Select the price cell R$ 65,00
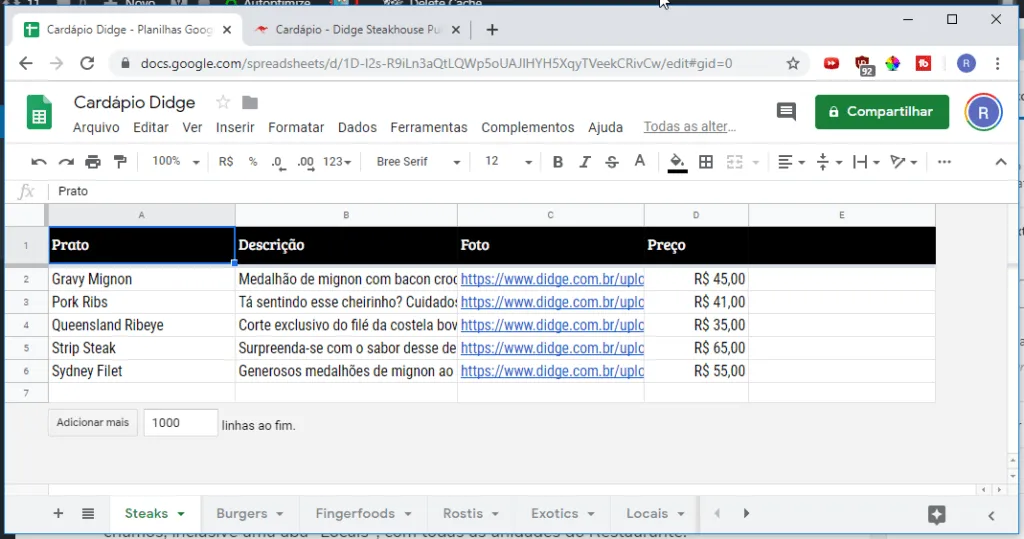Image resolution: width=1024 pixels, height=539 pixels. click(696, 348)
